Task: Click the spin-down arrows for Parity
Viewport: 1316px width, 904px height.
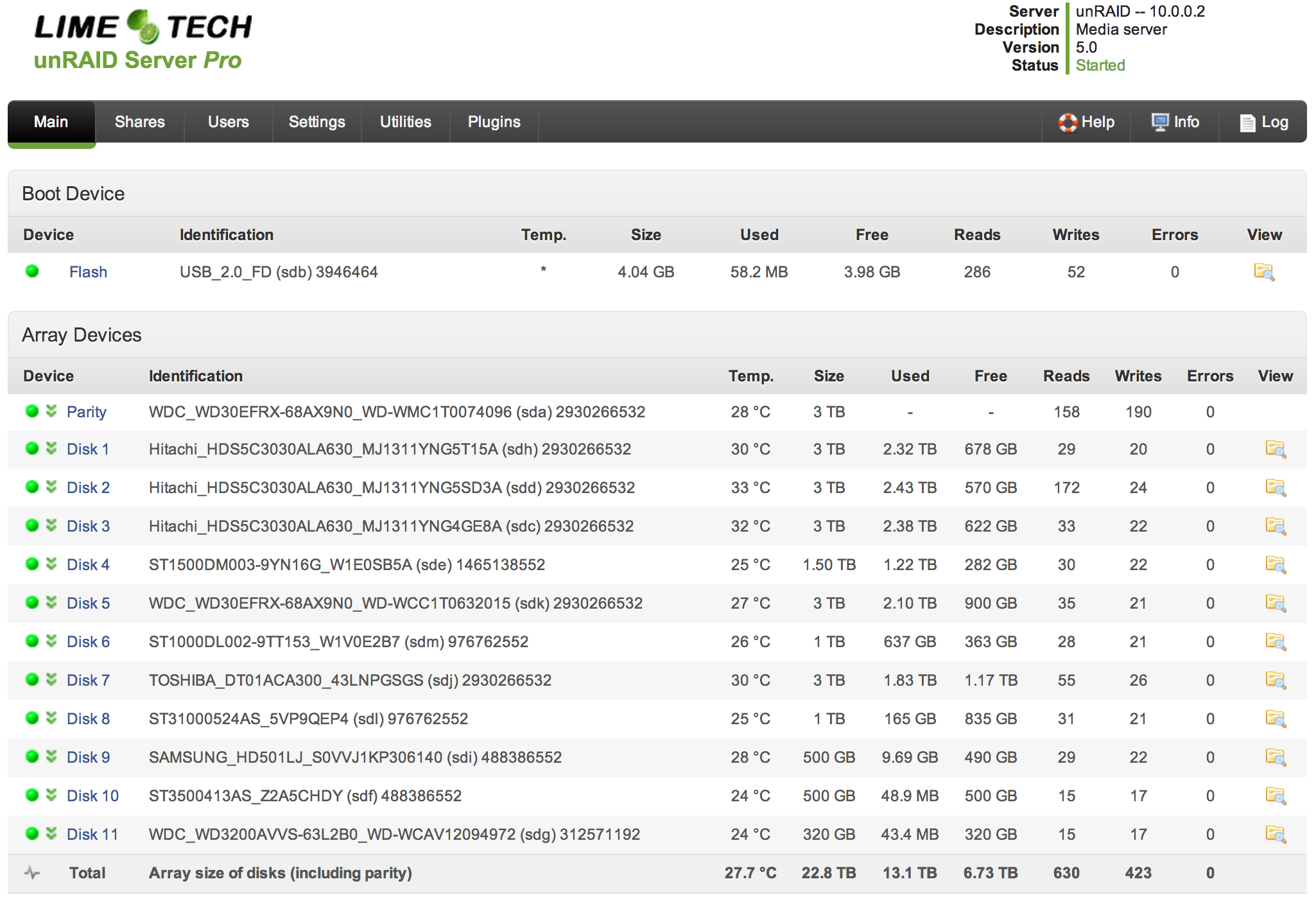Action: [x=51, y=411]
